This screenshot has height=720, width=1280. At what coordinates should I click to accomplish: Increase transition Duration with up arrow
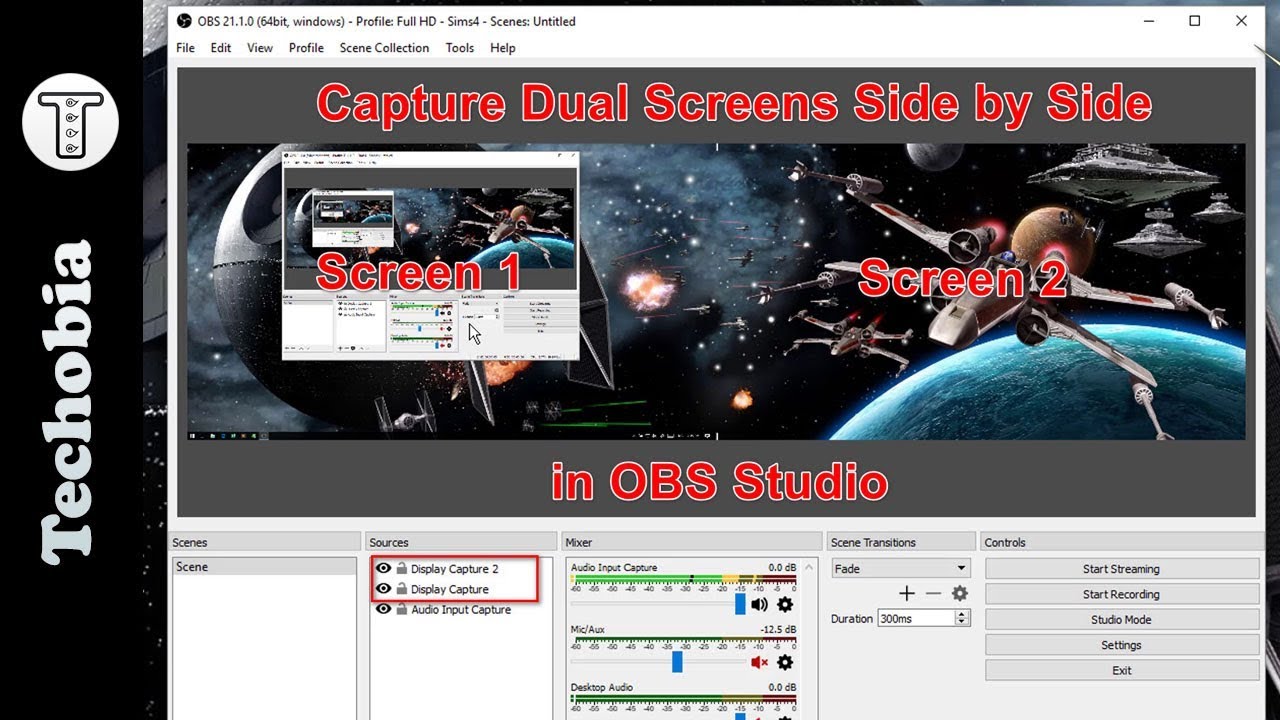pyautogui.click(x=963, y=614)
